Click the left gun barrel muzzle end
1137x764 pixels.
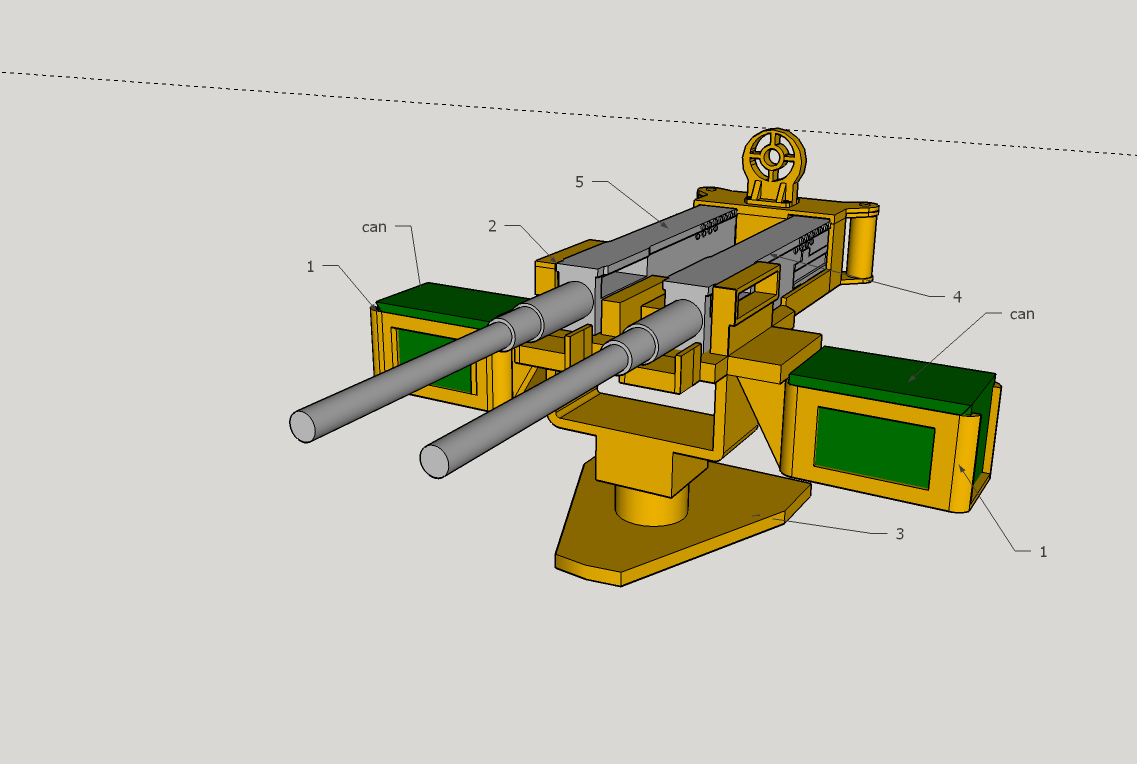tap(303, 426)
